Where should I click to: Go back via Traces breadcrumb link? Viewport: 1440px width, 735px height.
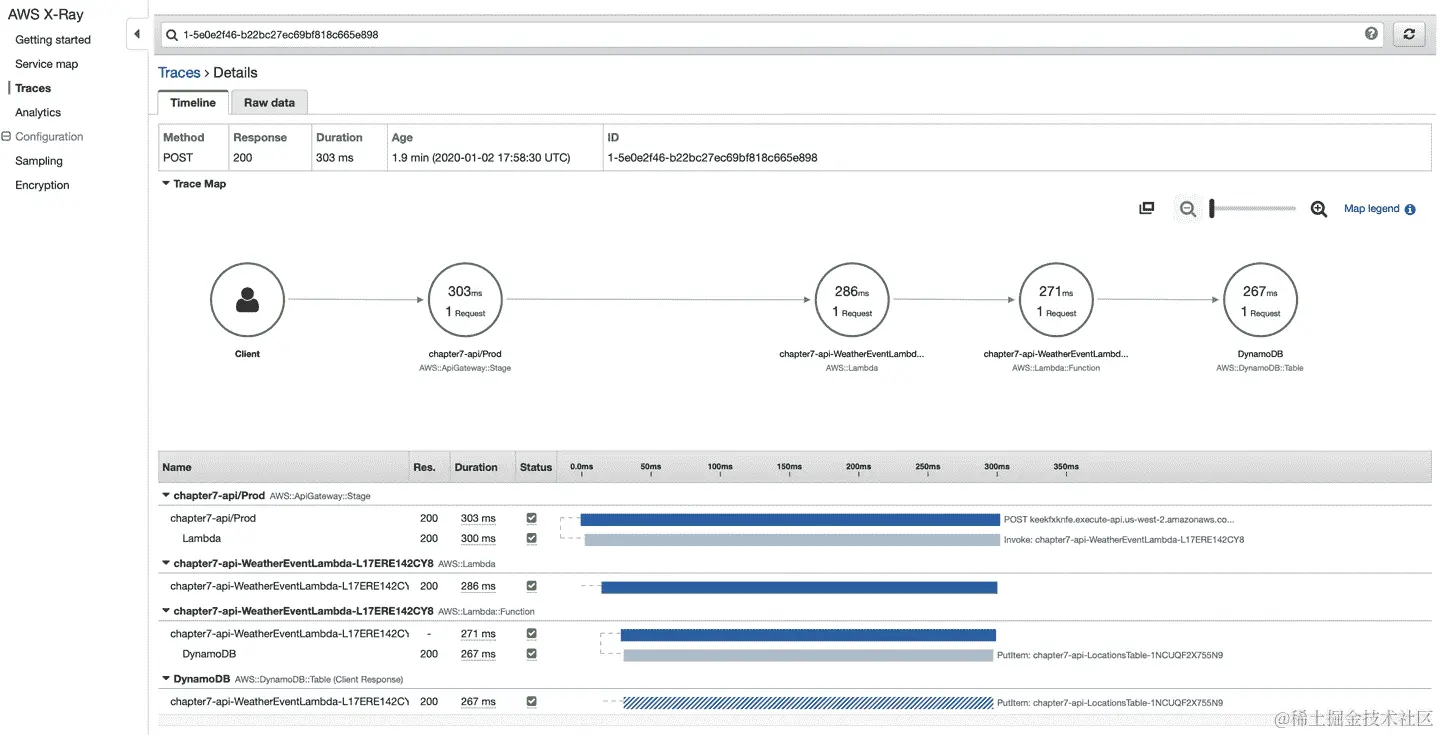179,73
